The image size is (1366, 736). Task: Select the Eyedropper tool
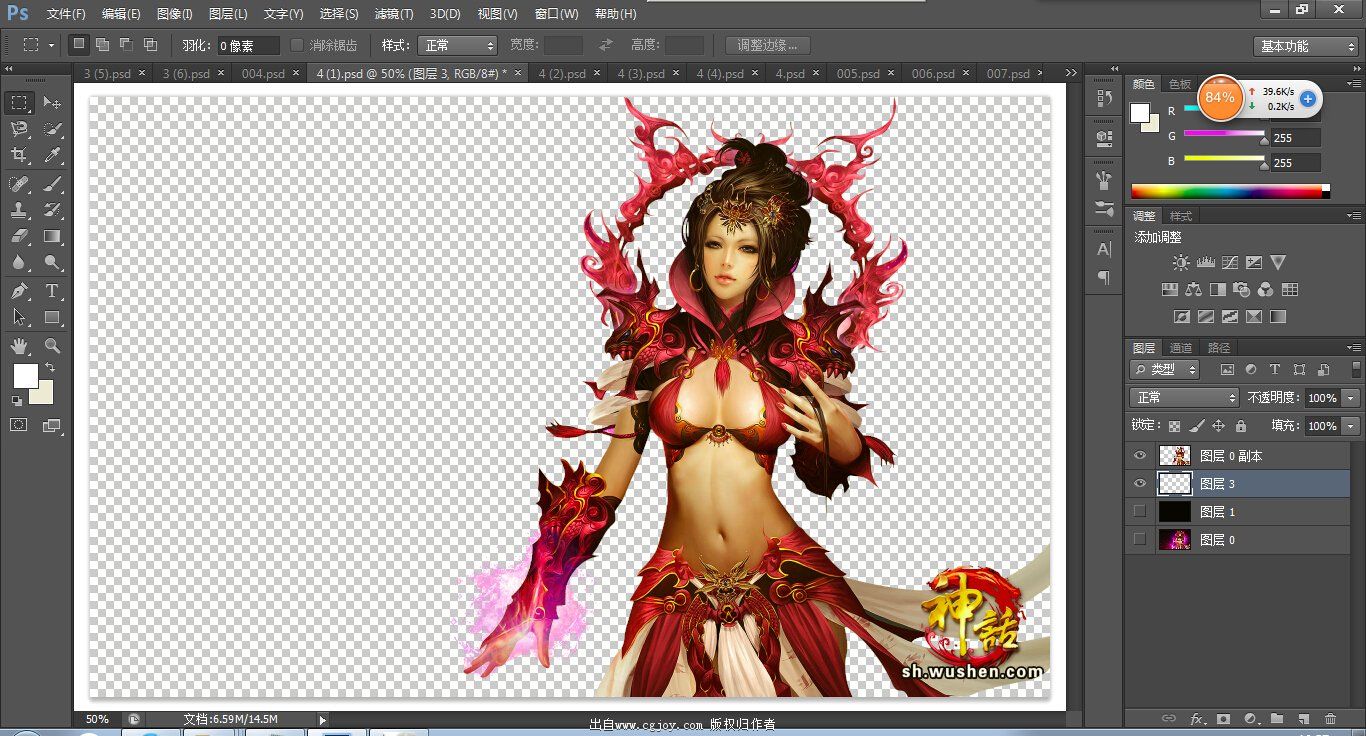(52, 155)
